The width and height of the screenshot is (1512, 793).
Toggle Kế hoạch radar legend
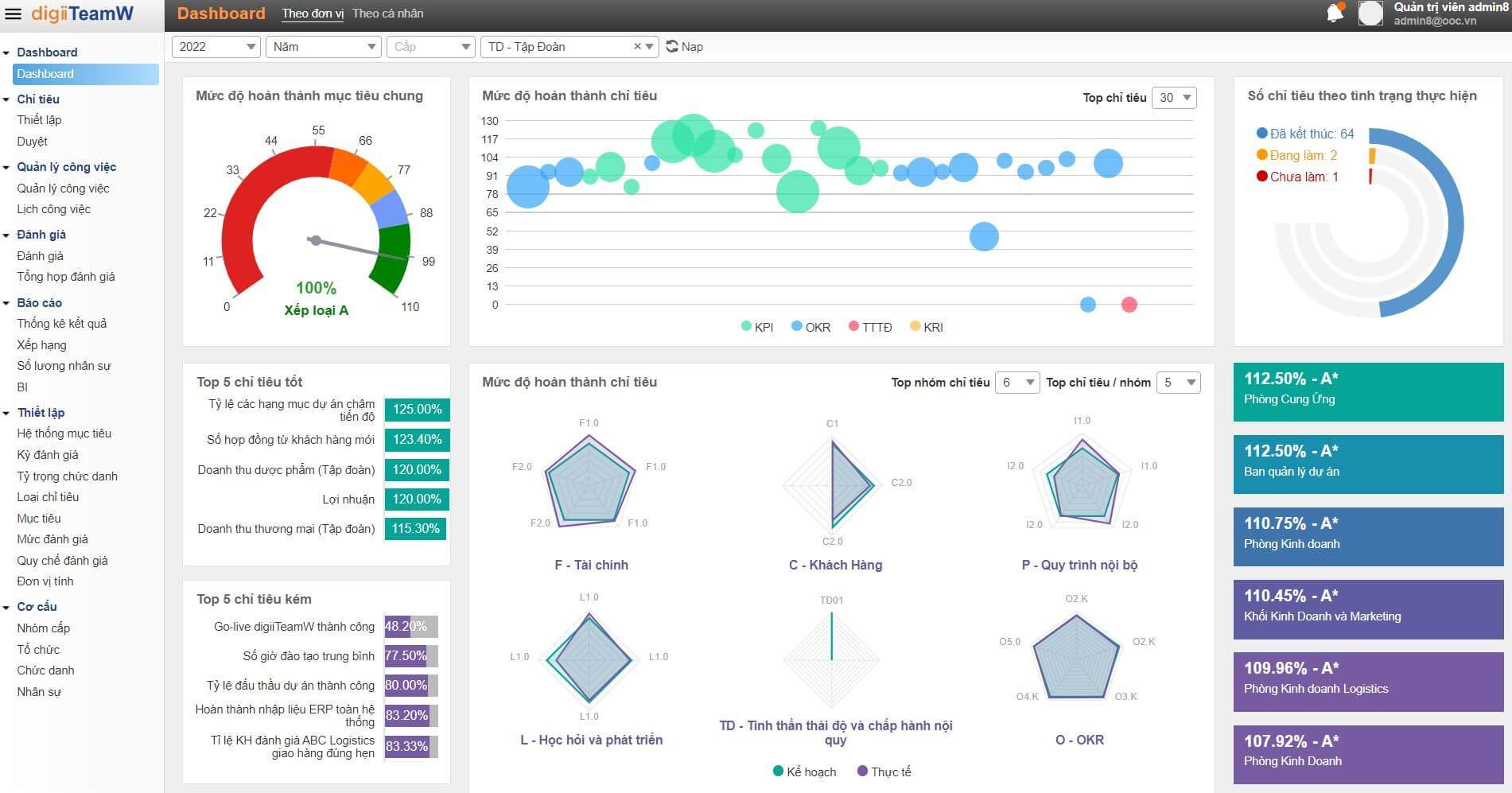[x=804, y=772]
